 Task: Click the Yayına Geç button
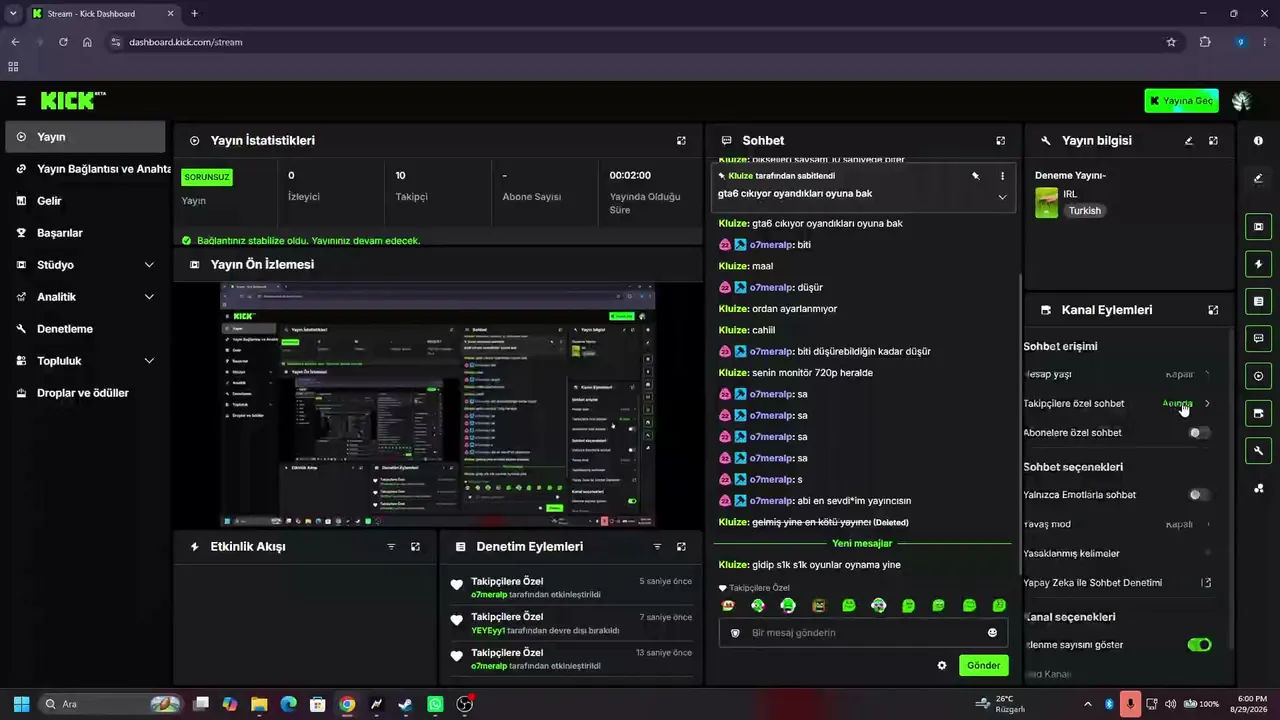1181,101
